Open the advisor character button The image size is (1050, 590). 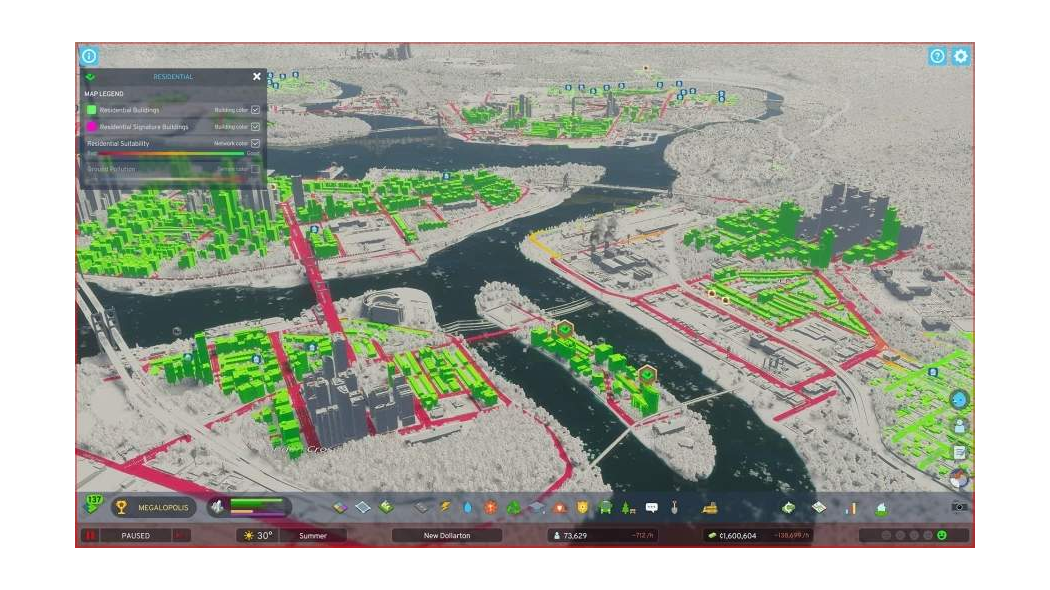click(960, 426)
